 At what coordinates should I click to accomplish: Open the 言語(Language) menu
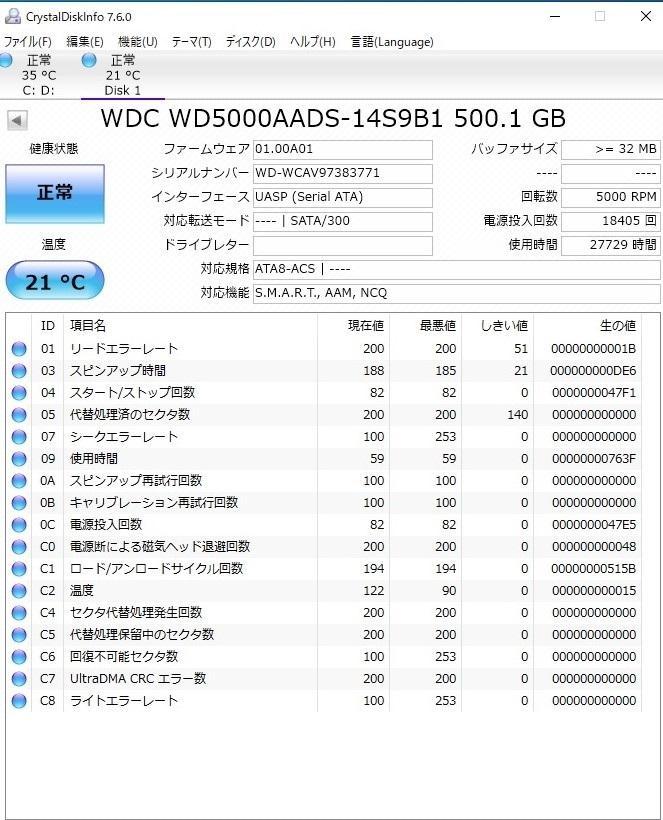point(392,41)
